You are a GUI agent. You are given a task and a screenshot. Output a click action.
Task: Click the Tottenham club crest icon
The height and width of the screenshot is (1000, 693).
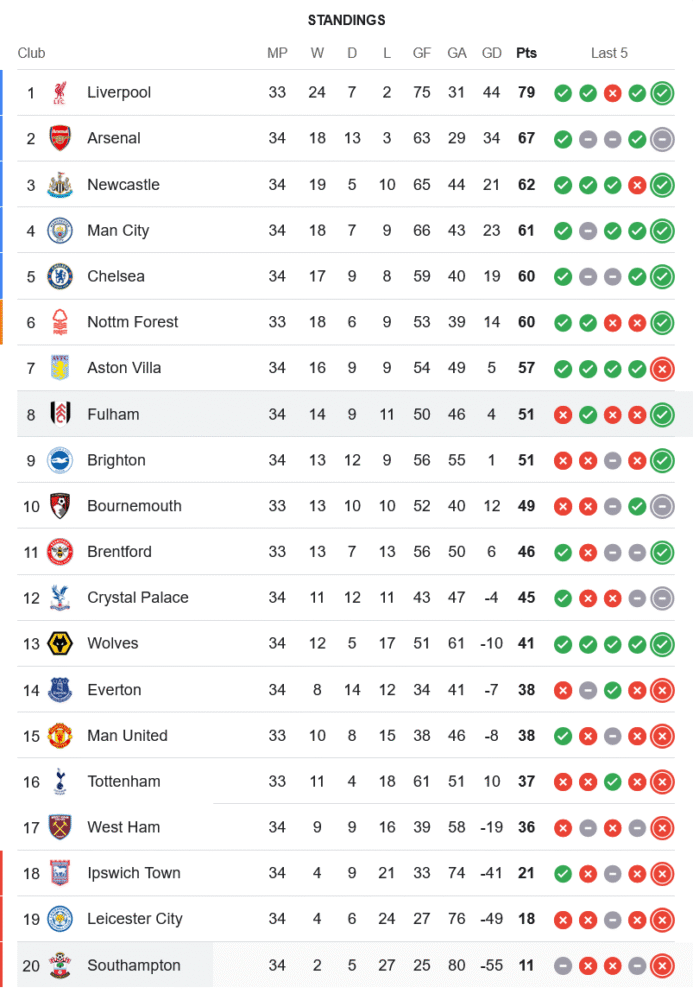click(x=60, y=782)
